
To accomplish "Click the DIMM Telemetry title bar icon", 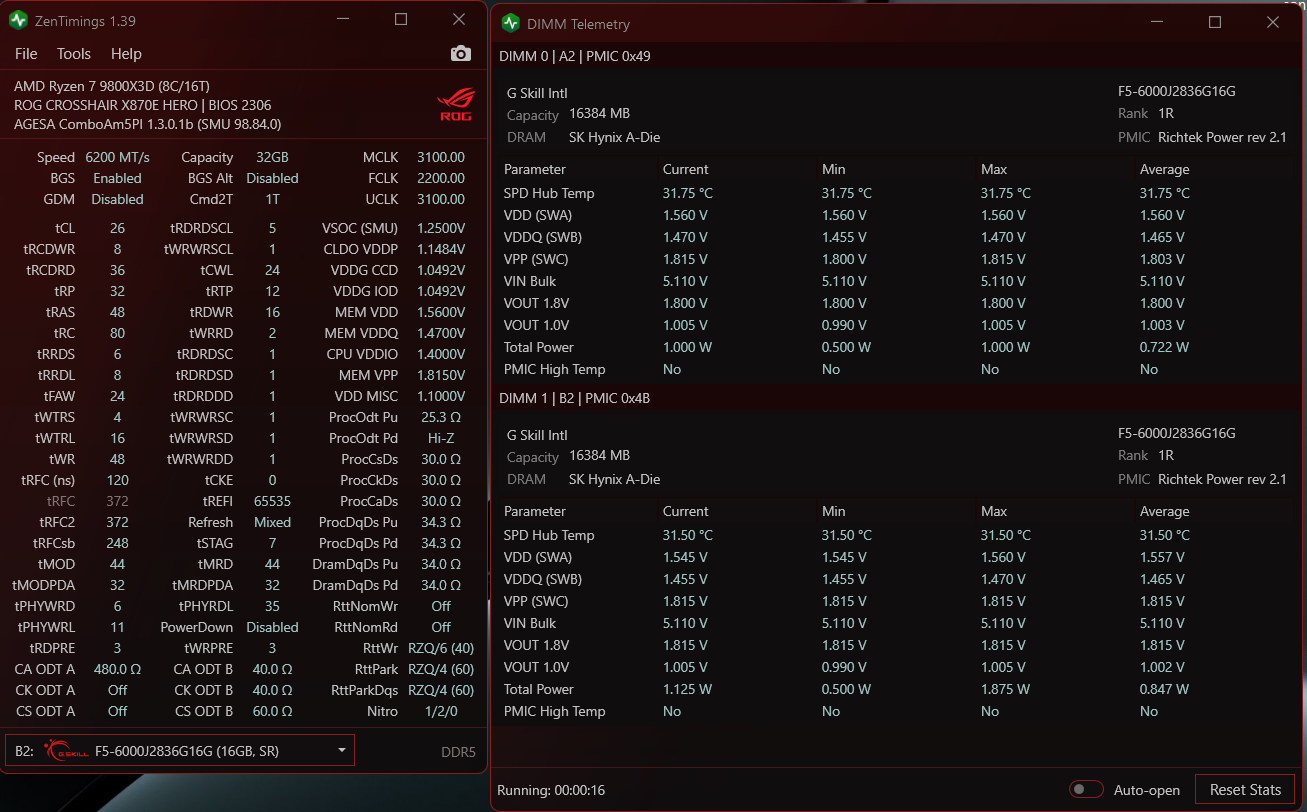I will click(x=510, y=22).
